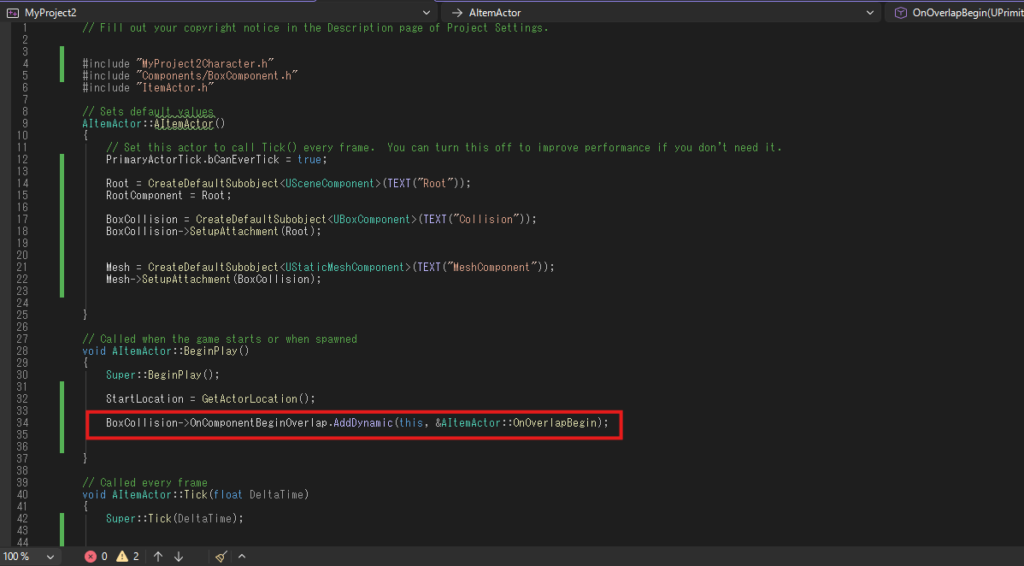Jump to next issue with down arrow

(x=179, y=556)
